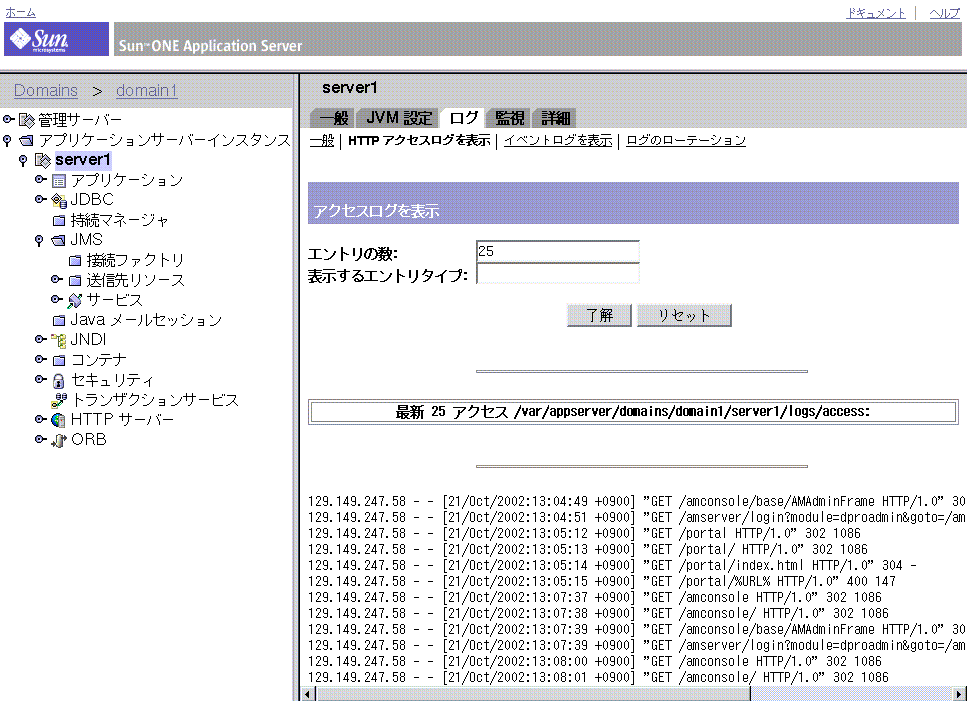Expand the サービス node
Image resolution: width=967 pixels, height=701 pixels.
[x=56, y=299]
